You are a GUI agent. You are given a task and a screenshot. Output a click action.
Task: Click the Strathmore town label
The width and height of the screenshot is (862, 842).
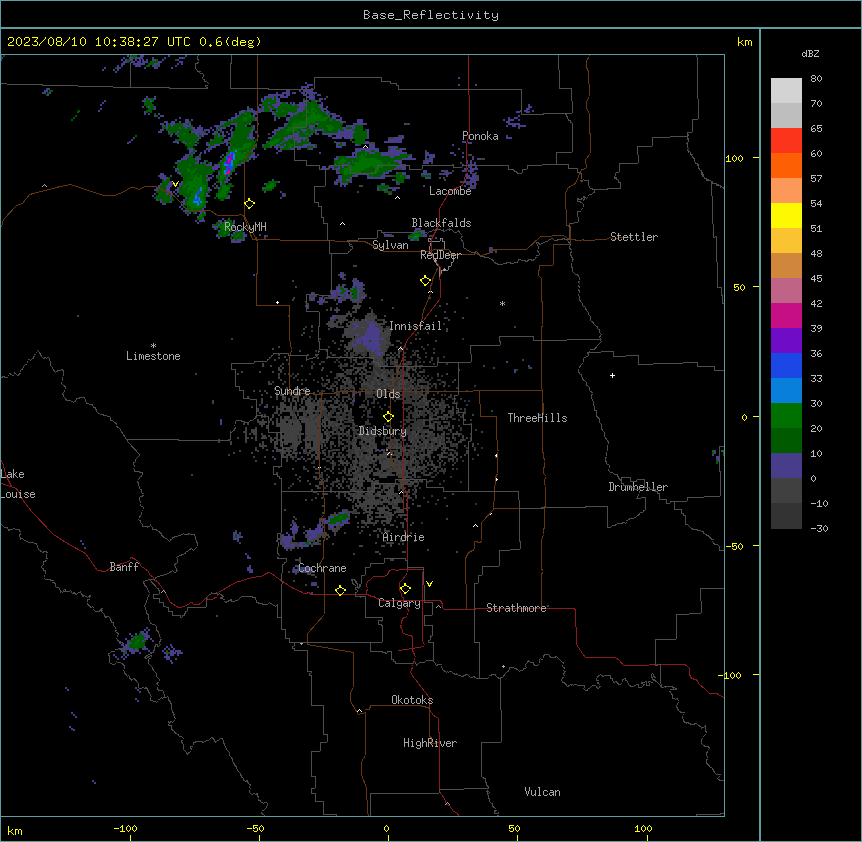(x=516, y=608)
